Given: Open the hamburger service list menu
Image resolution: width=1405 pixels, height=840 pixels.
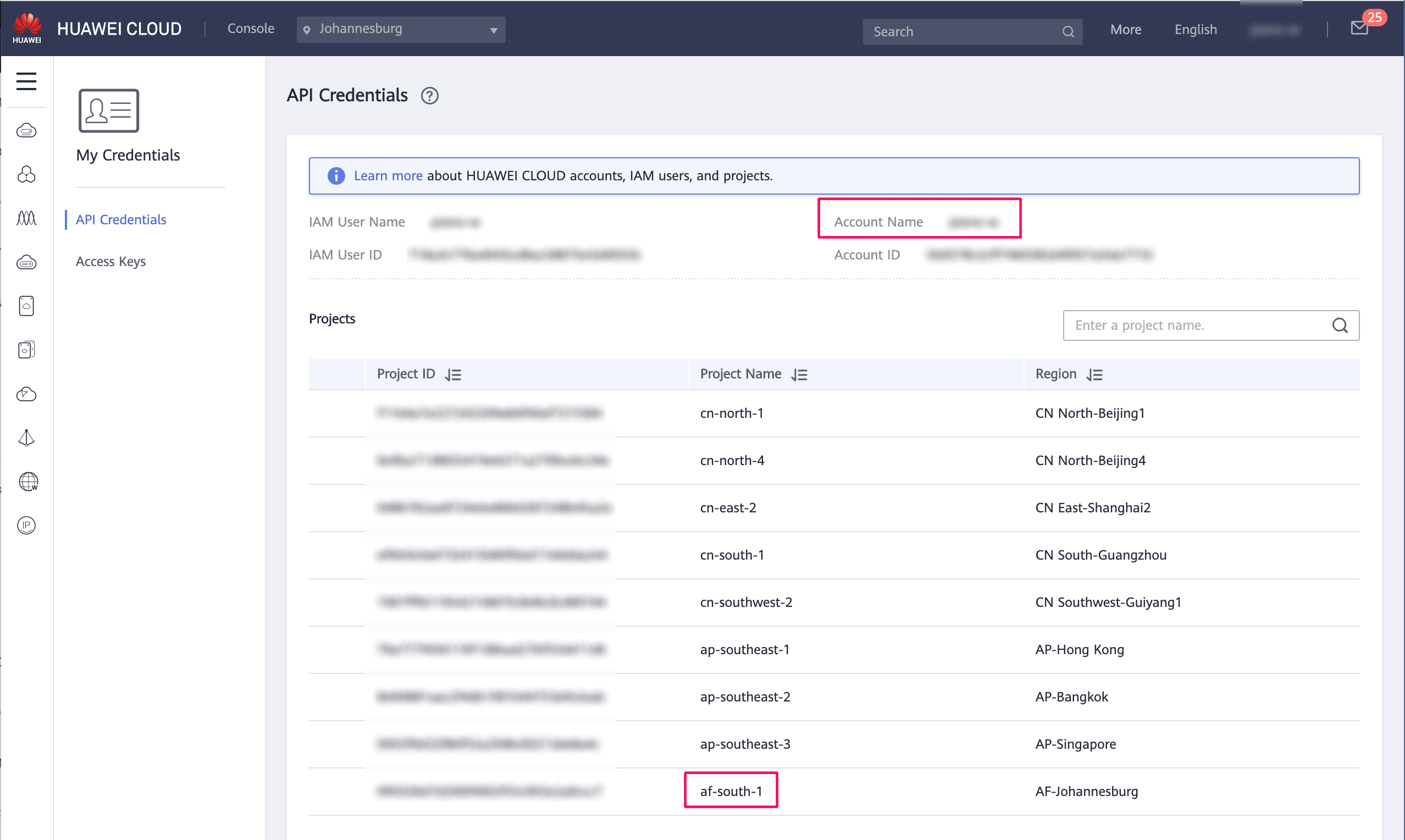Looking at the screenshot, I should pos(26,81).
